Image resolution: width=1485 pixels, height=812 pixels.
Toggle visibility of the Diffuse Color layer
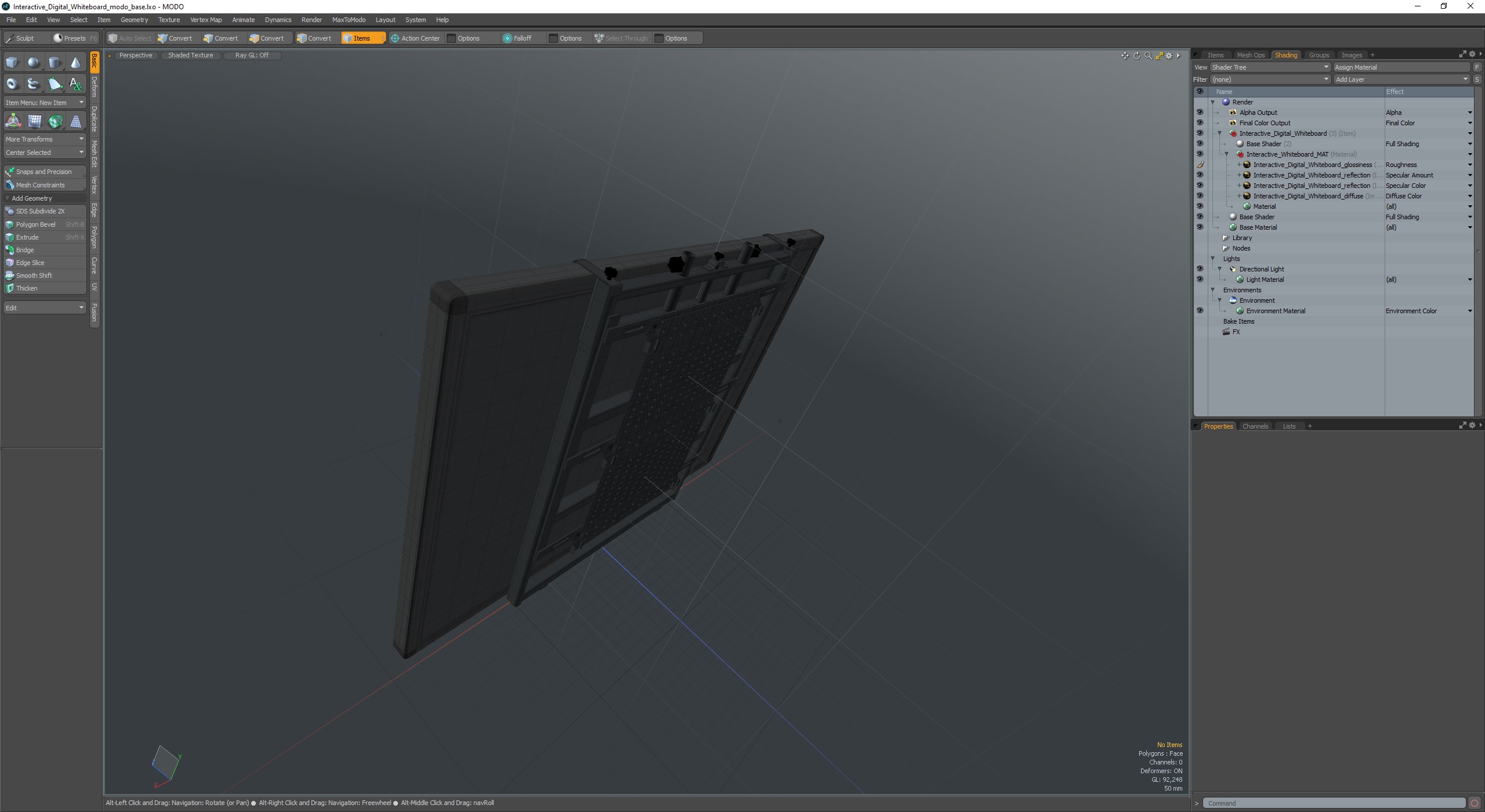coord(1200,196)
